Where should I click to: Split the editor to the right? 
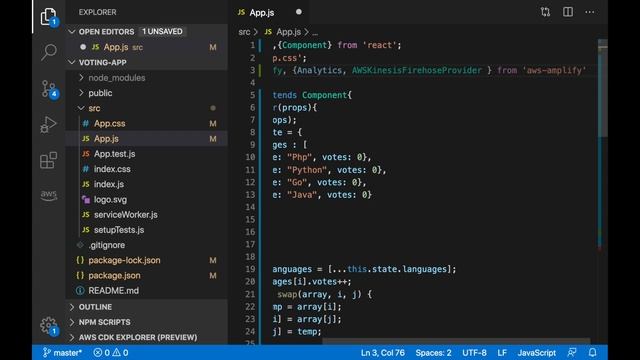click(x=568, y=12)
